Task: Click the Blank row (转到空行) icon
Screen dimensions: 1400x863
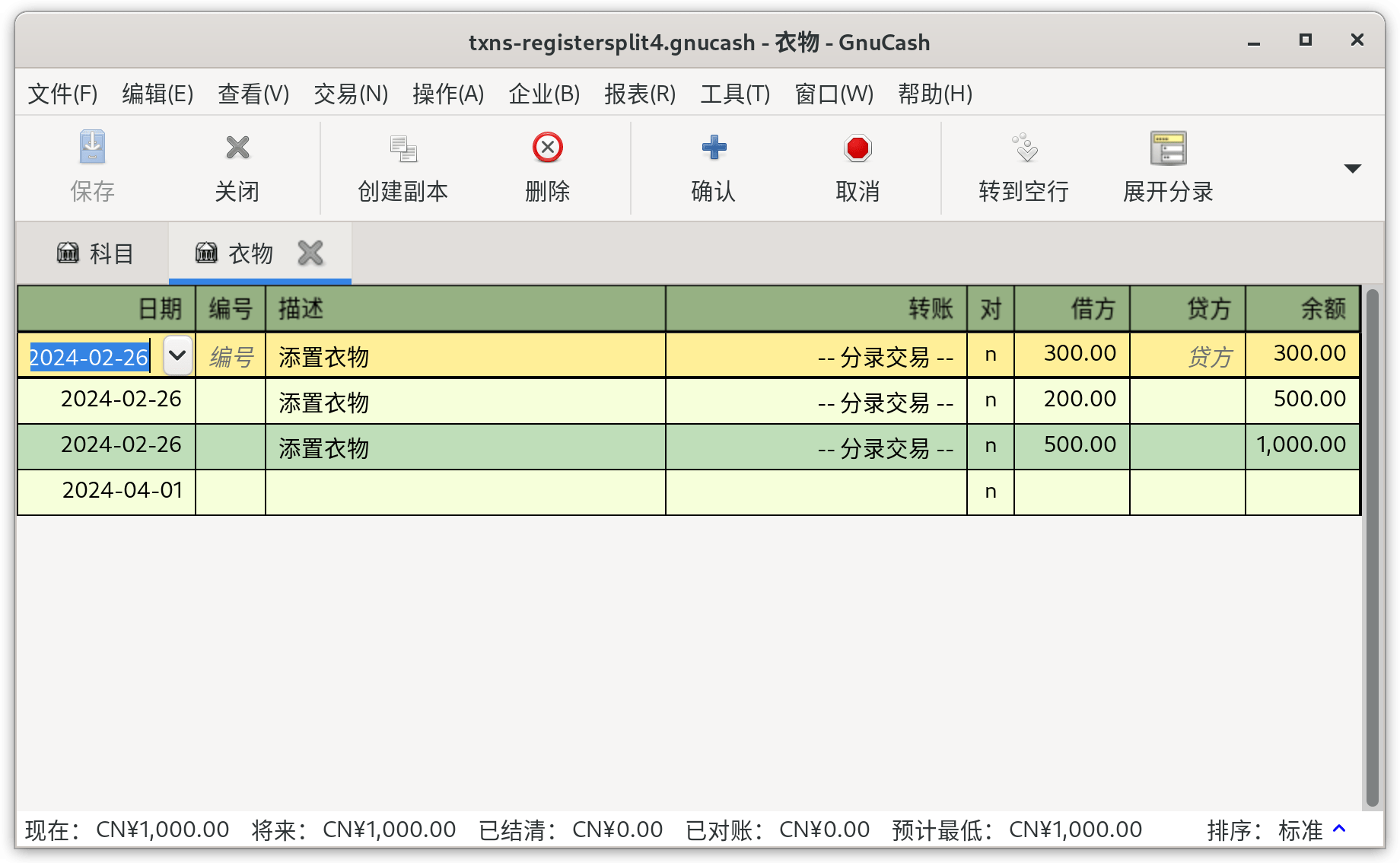Action: click(x=1023, y=148)
